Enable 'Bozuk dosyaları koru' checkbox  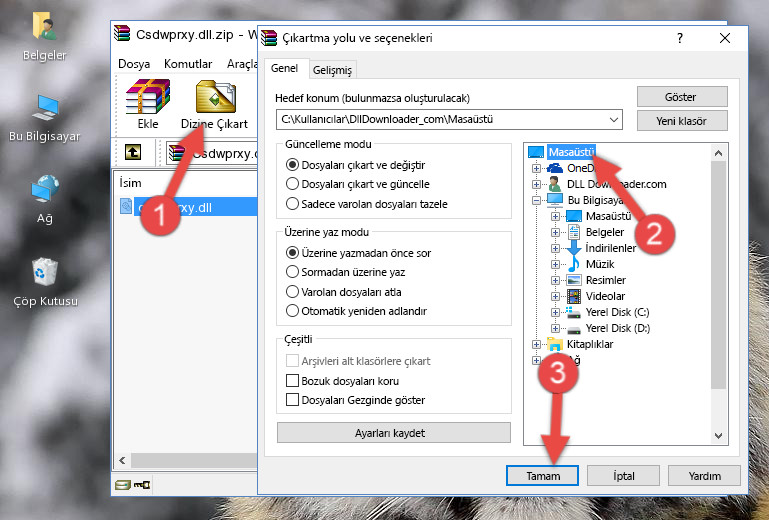point(292,381)
